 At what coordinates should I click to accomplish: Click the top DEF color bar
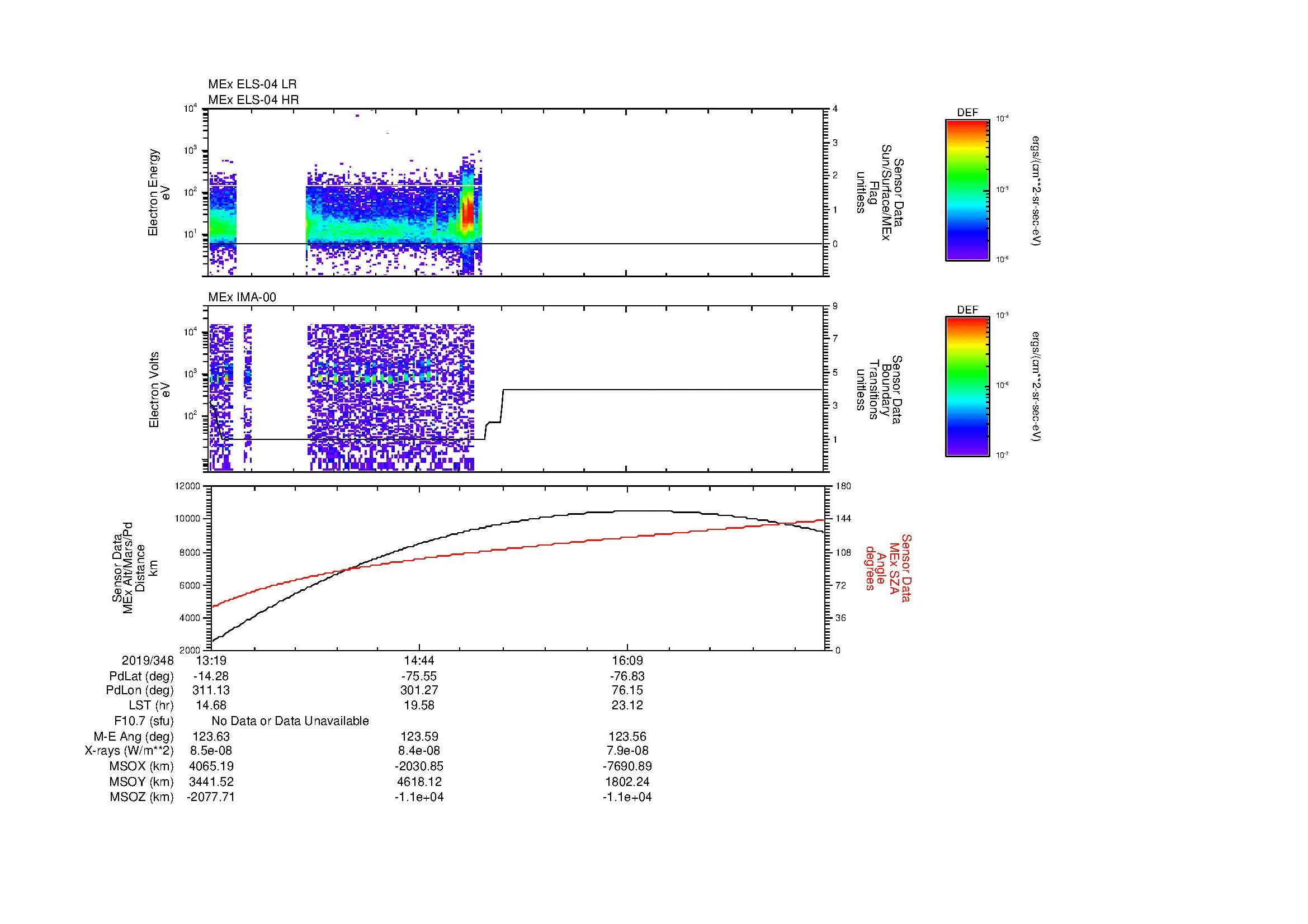(x=967, y=190)
